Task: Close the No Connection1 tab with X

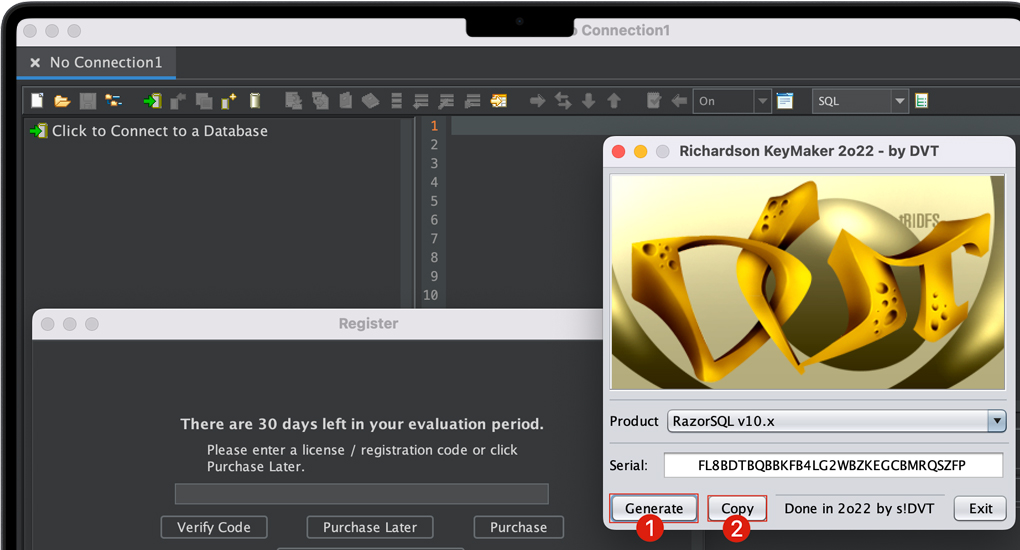Action: (x=35, y=62)
